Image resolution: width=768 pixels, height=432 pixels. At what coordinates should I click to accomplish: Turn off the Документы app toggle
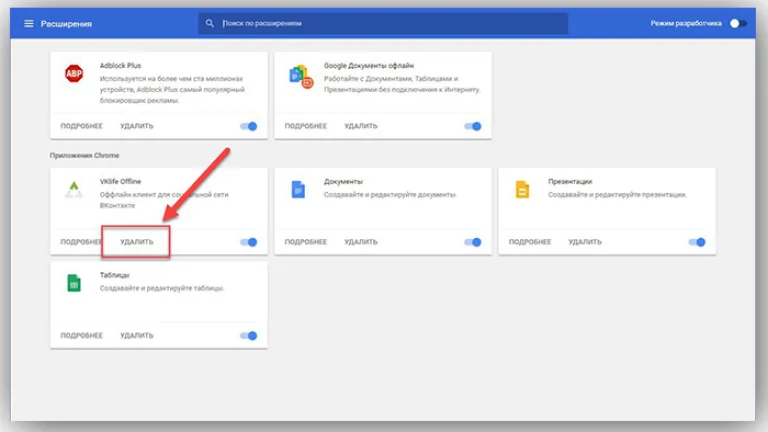click(473, 242)
